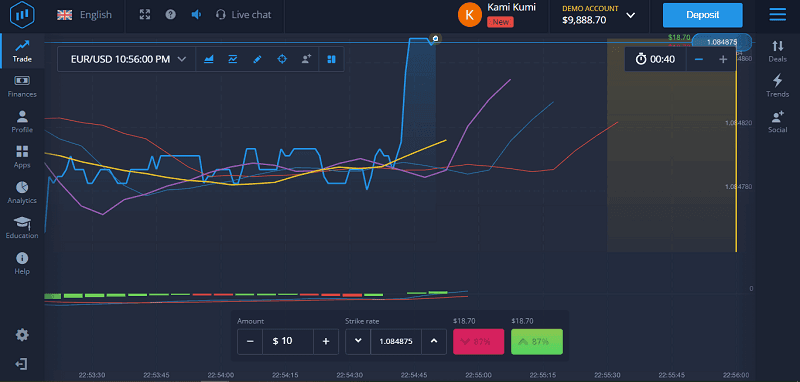Raise the strike rate arrow
Image resolution: width=800 pixels, height=382 pixels.
click(434, 341)
